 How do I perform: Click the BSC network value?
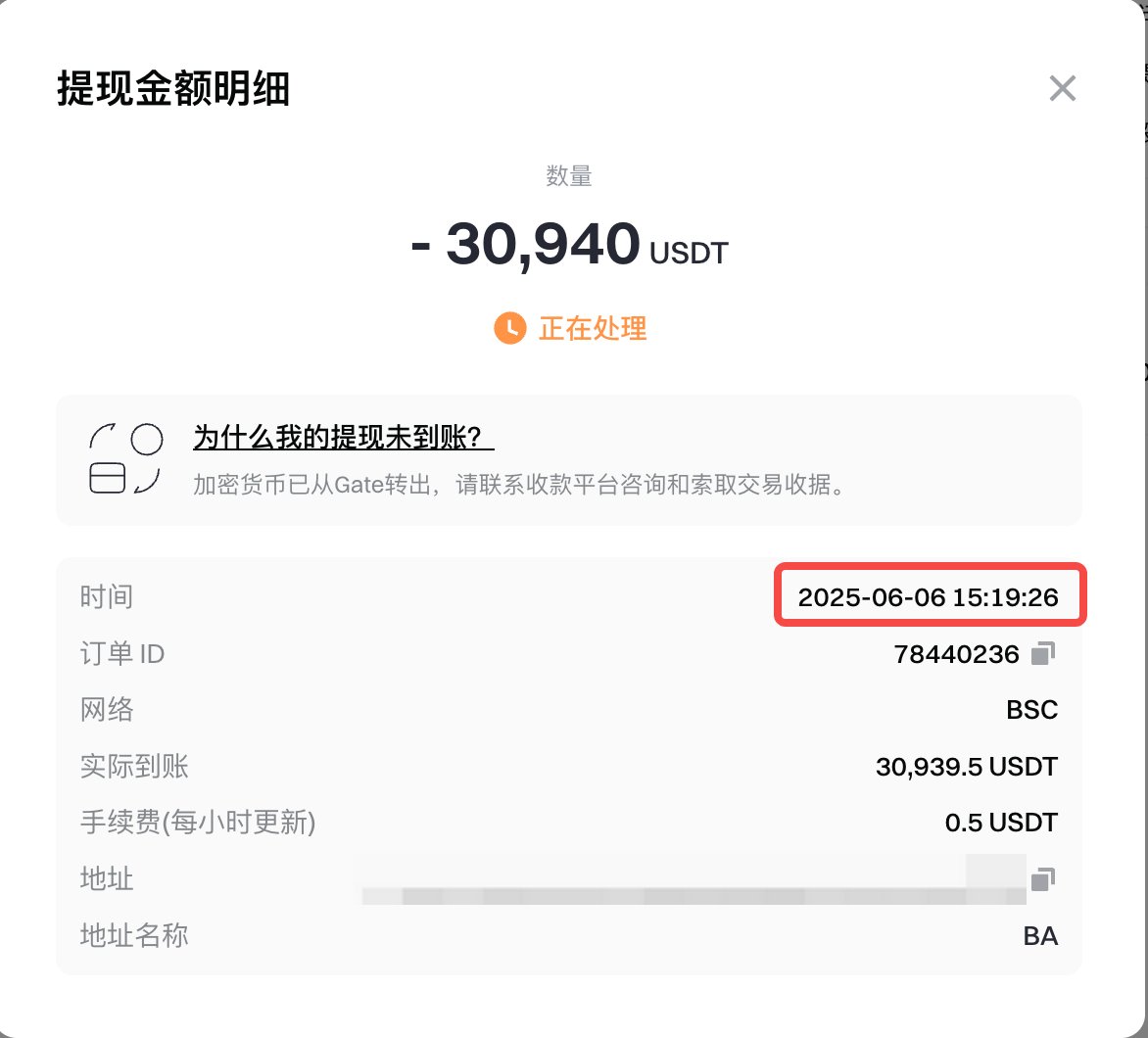(1031, 710)
